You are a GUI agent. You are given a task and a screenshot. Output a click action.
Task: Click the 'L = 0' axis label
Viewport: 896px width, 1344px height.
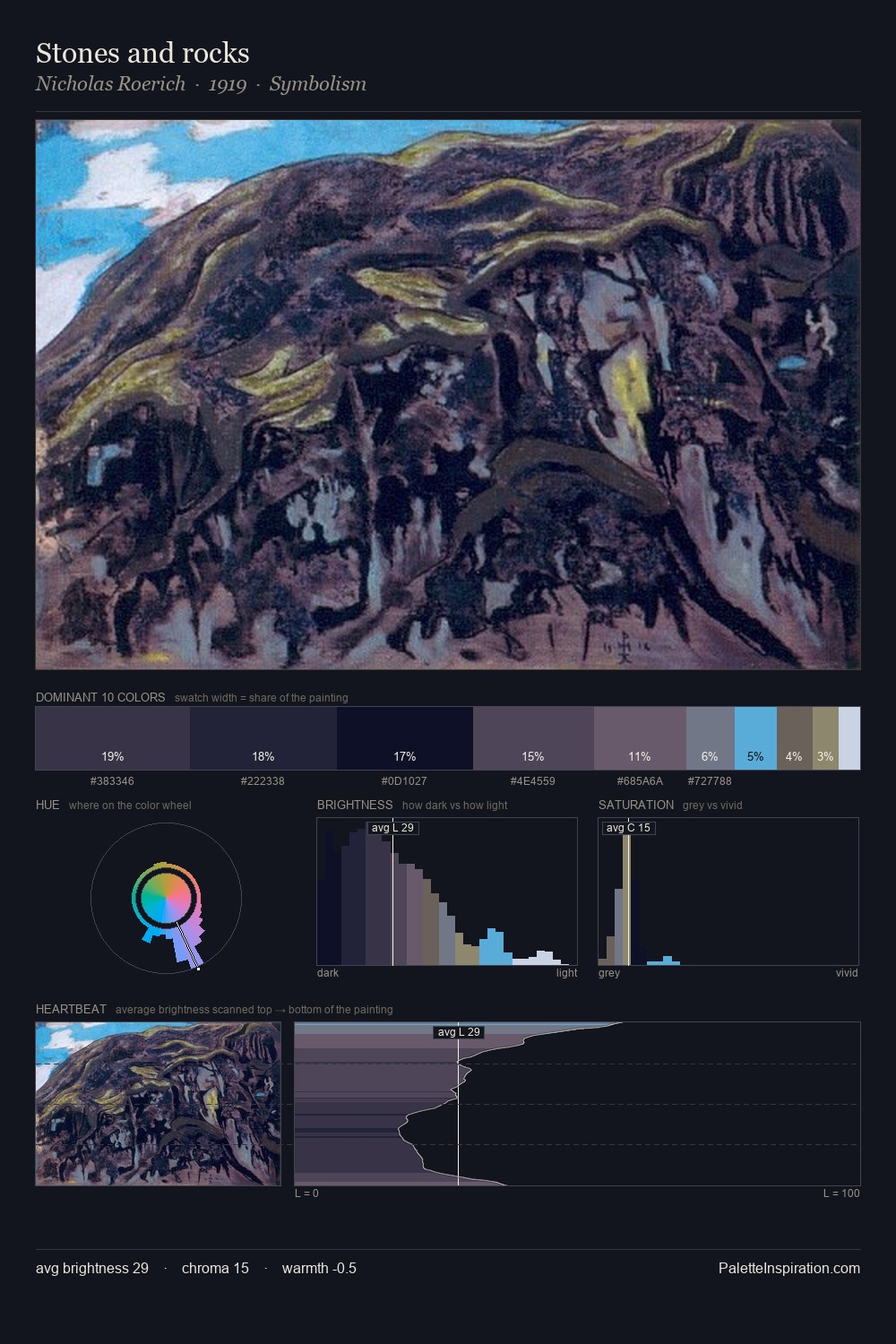(x=306, y=1193)
